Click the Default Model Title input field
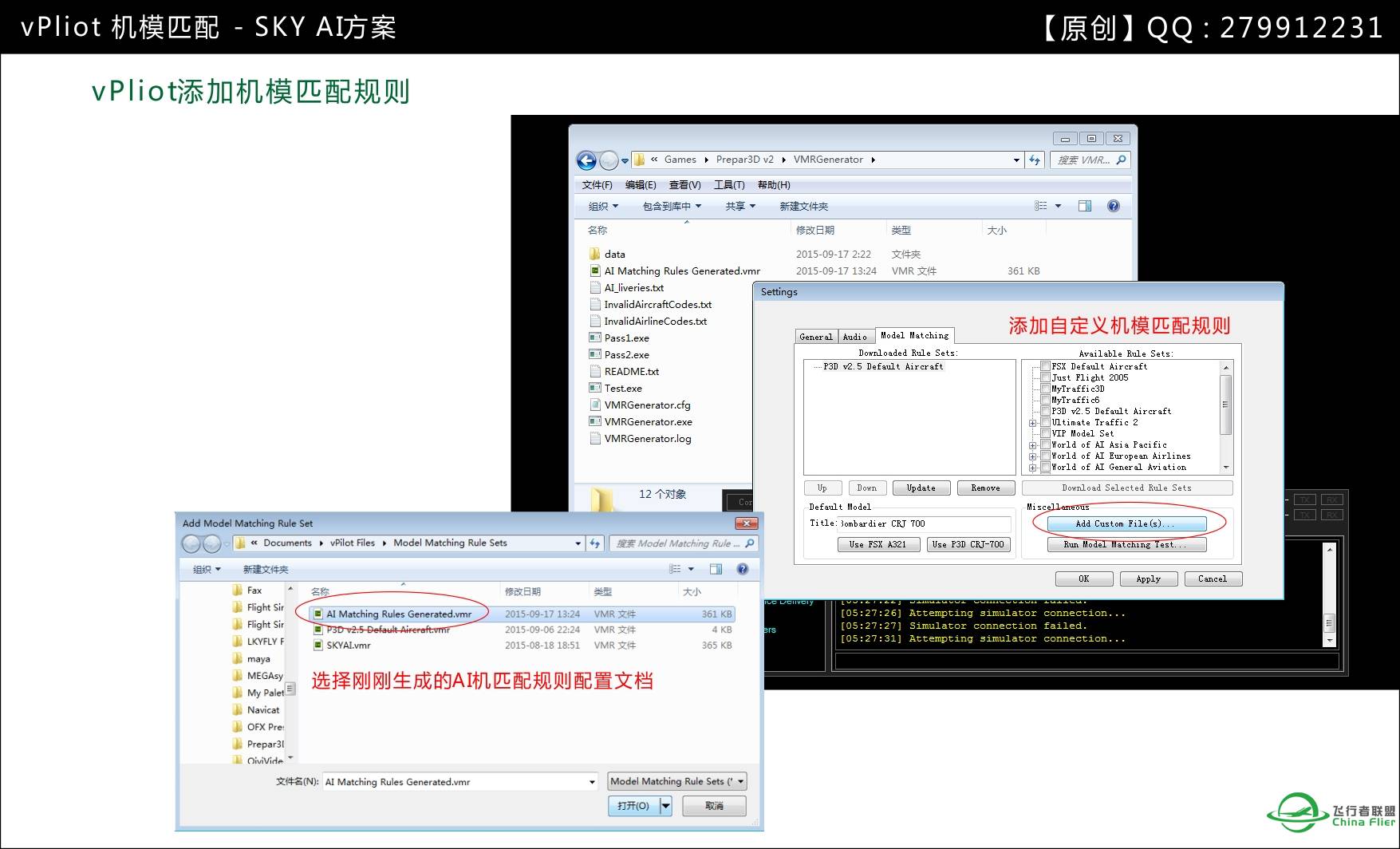Viewport: 1400px width, 849px height. coord(925,523)
